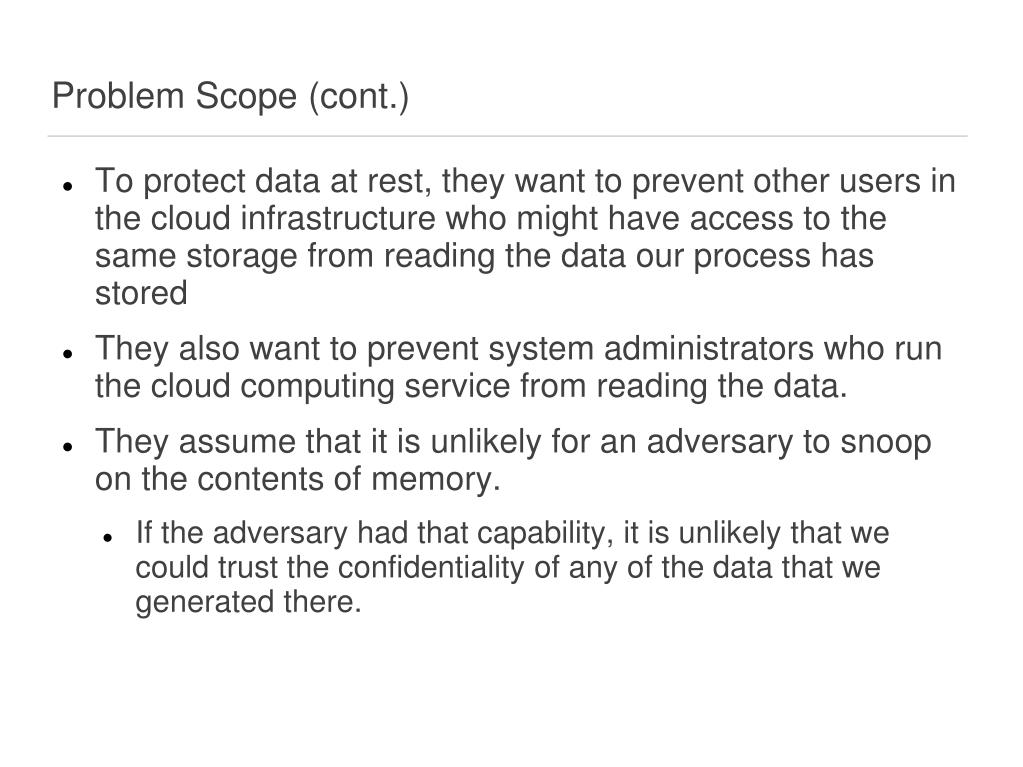This screenshot has height=767, width=1023.
Task: Click the line "could trust the confidentiality of any"
Action: tap(508, 568)
